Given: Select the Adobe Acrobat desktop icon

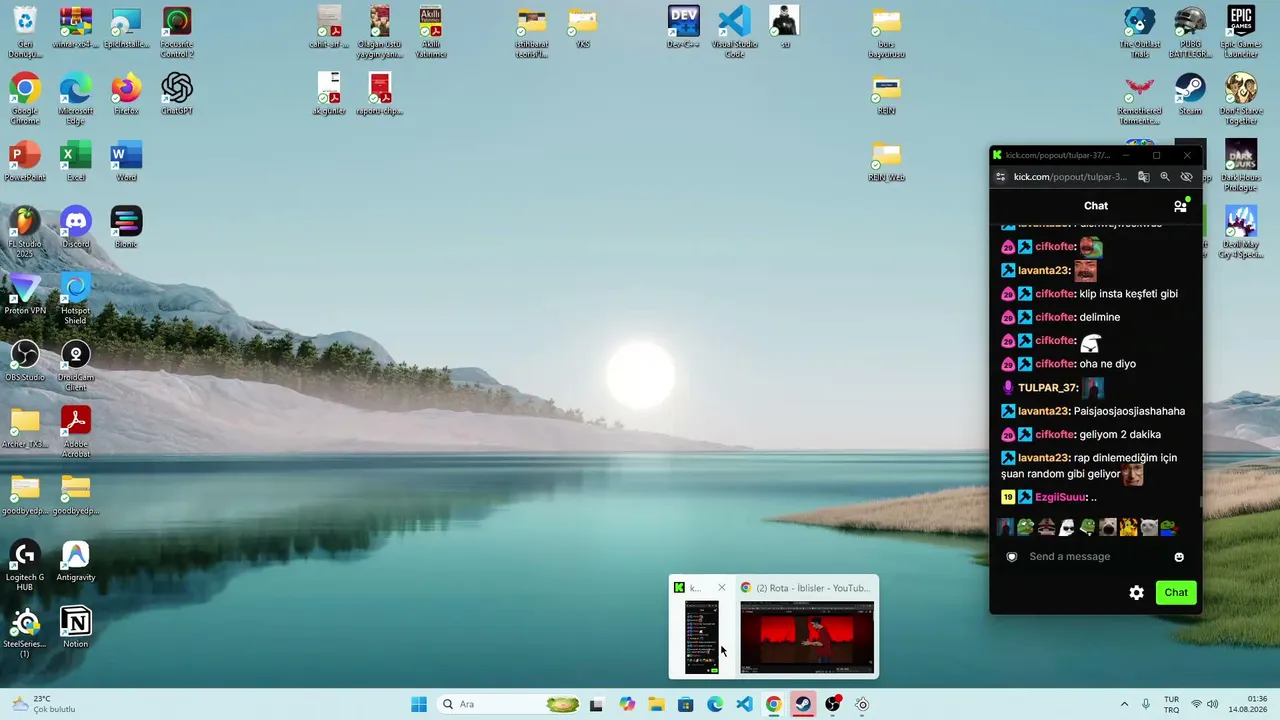Looking at the screenshot, I should (x=75, y=432).
